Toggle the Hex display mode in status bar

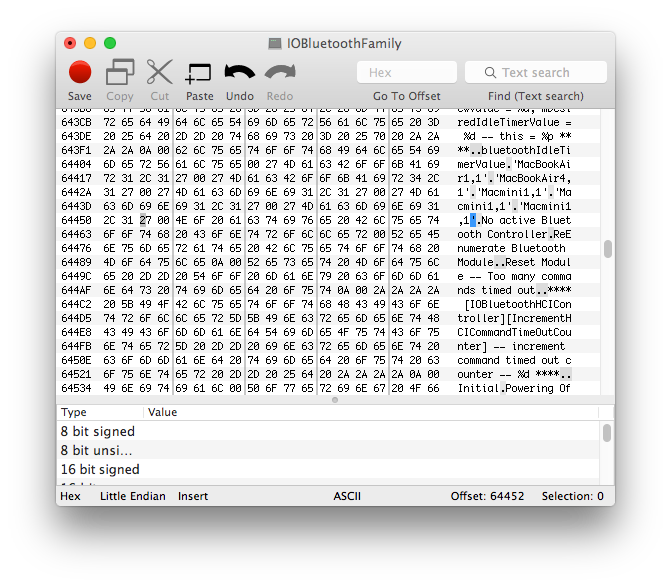coord(70,496)
